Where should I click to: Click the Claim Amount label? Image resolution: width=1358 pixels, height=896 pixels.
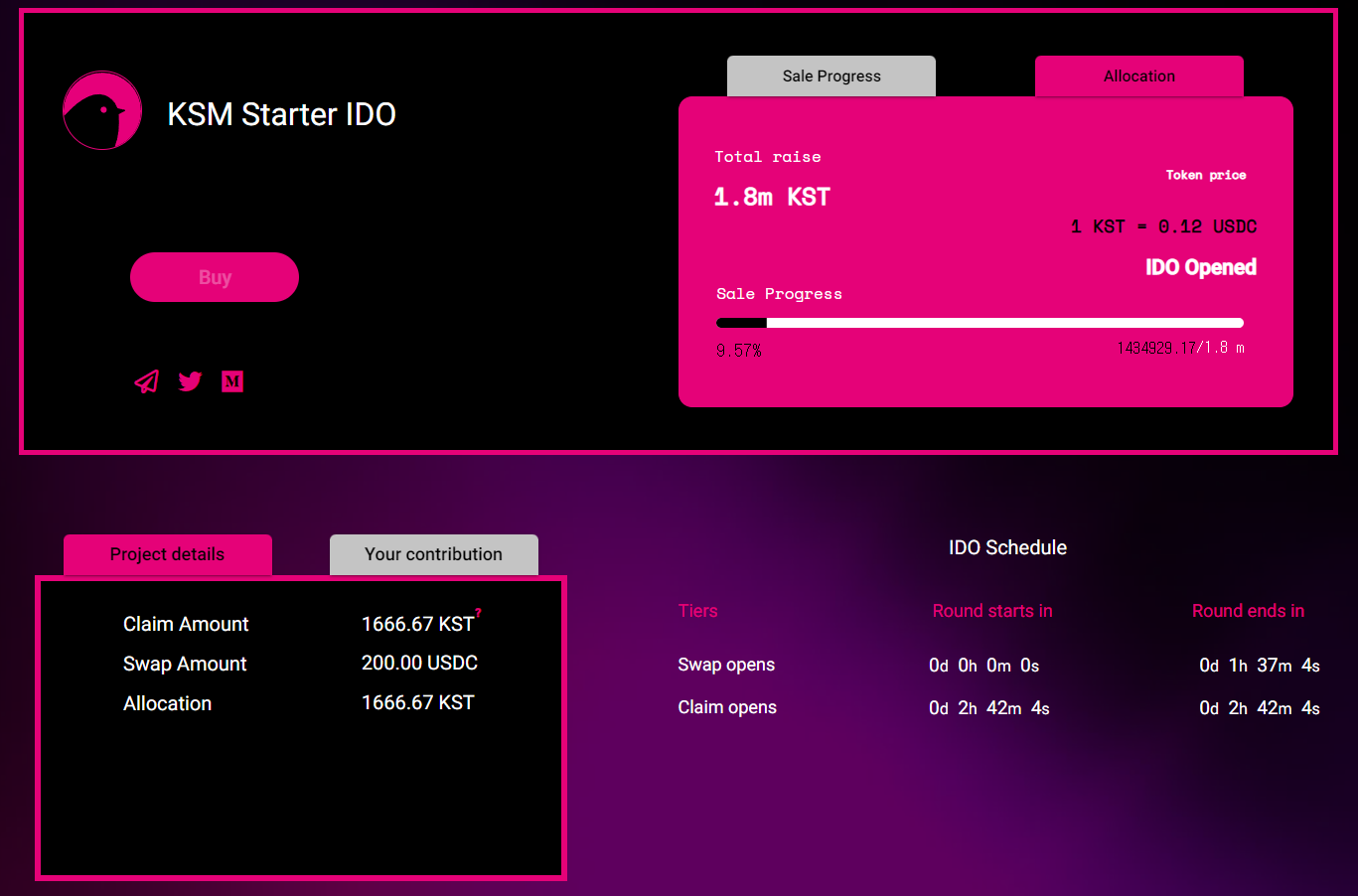click(186, 624)
